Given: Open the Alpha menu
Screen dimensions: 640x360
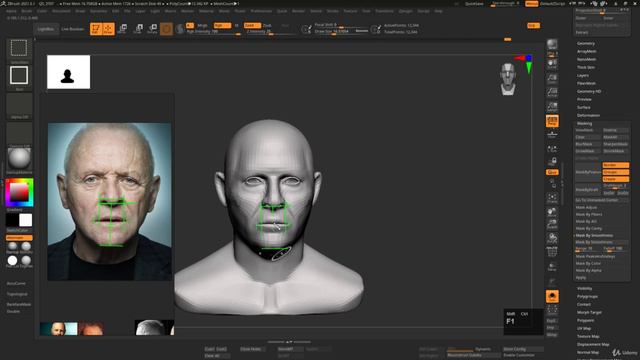Looking at the screenshot, I should [x=11, y=11].
